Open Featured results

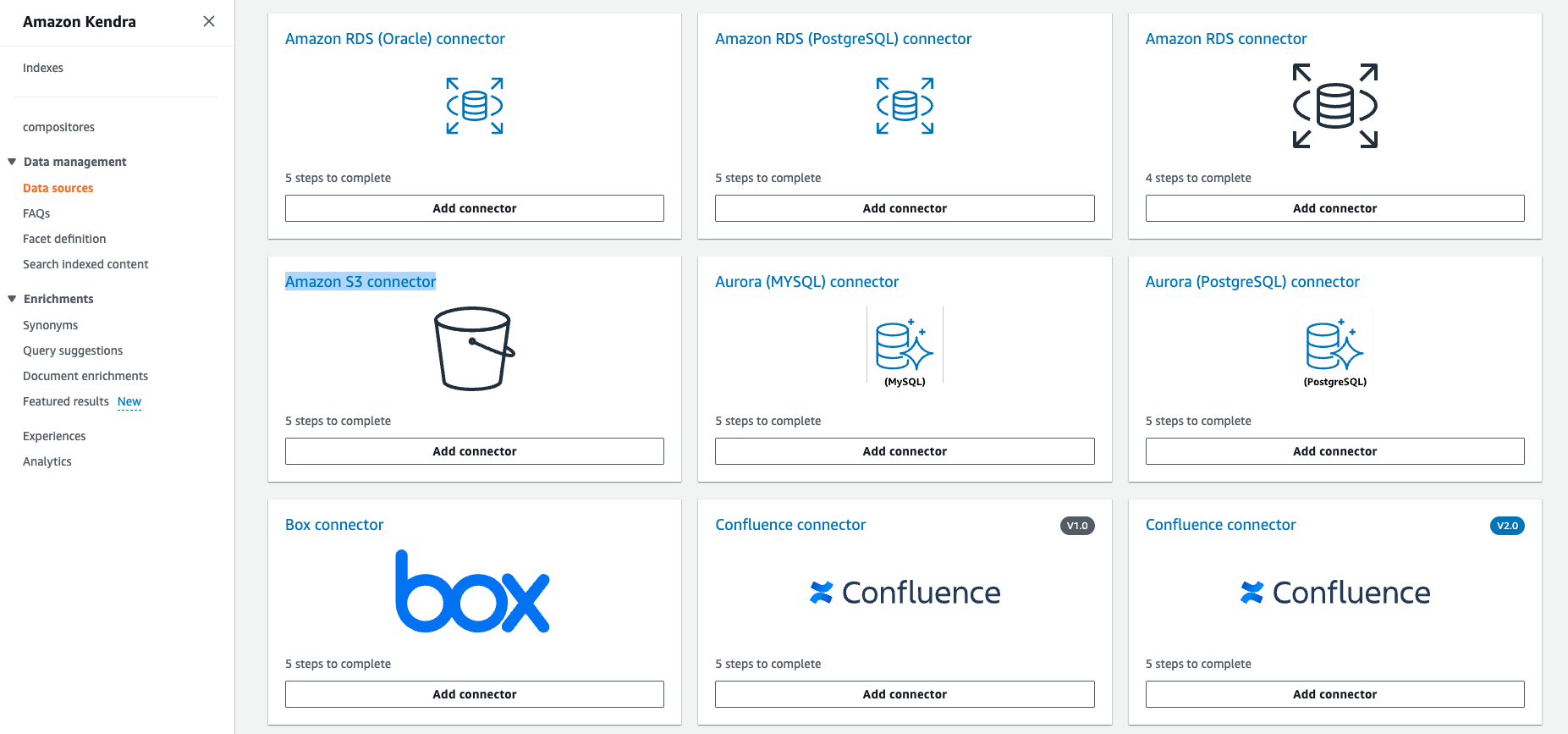66,401
